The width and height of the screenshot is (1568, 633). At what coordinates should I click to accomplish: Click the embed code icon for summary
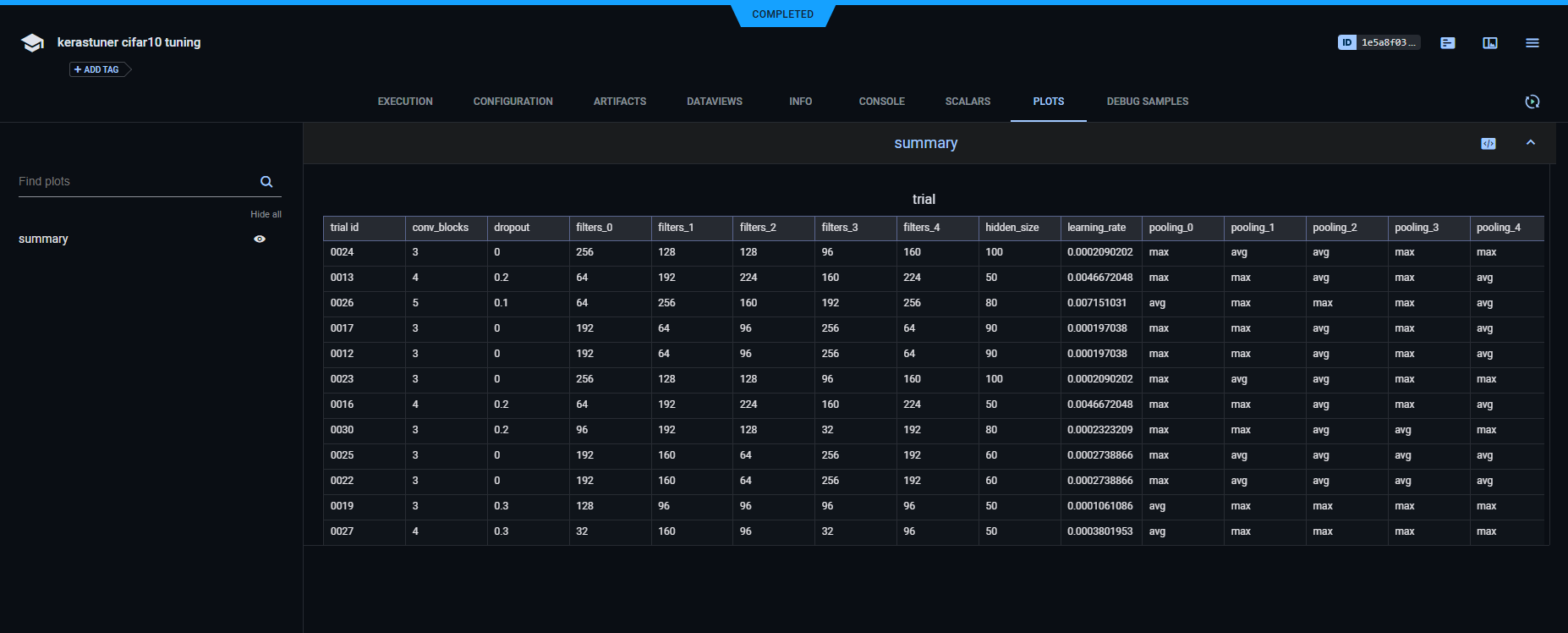click(1488, 144)
